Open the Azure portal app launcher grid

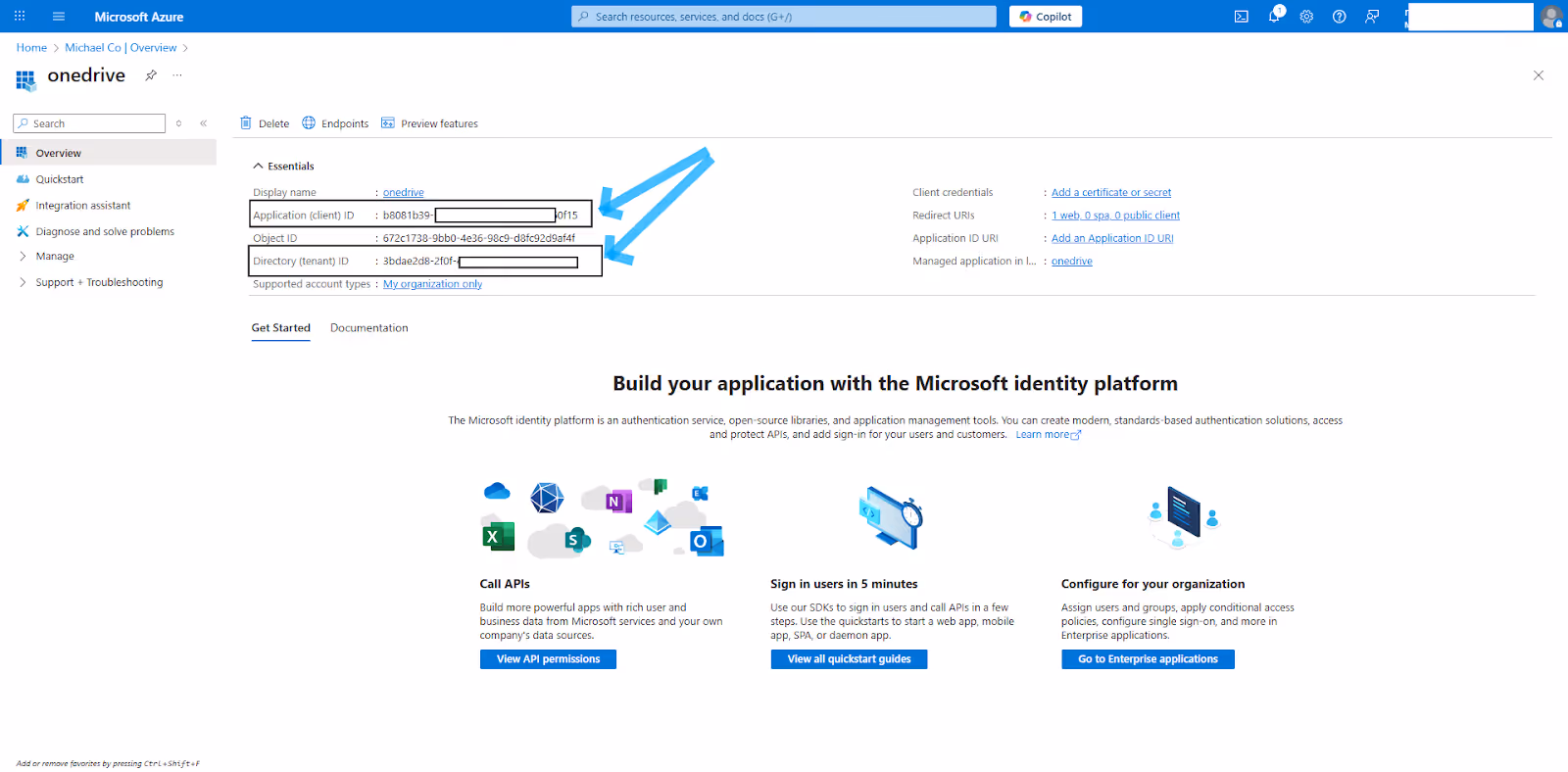coord(20,16)
